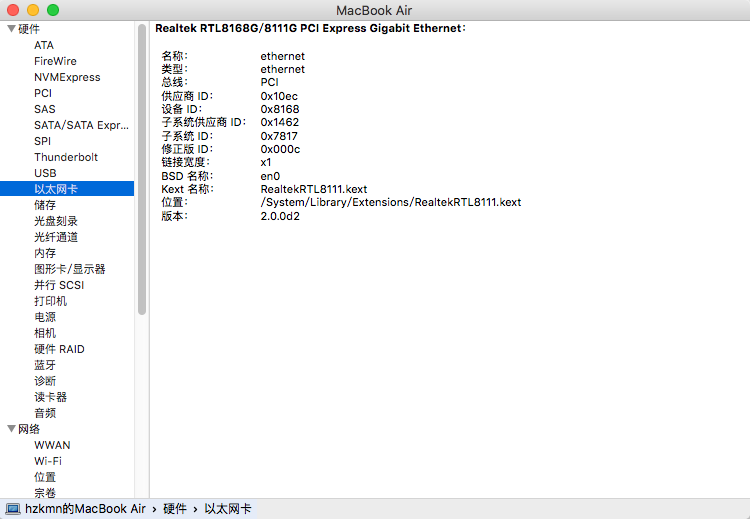
Task: Click the 类型 value ethernet
Action: [283, 69]
